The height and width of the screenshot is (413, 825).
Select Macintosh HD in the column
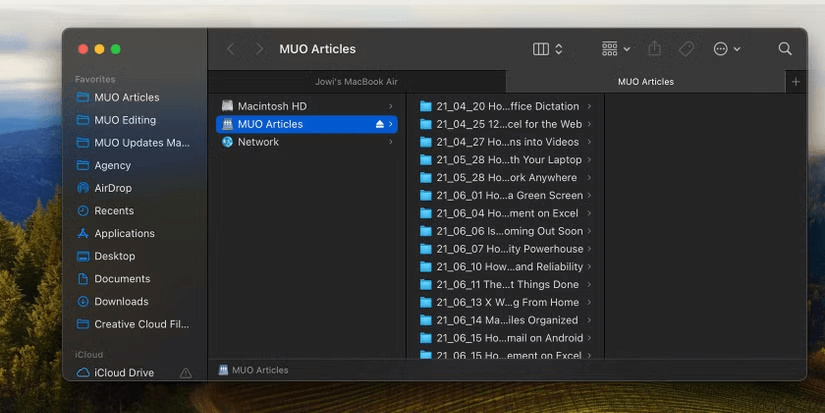click(x=307, y=106)
